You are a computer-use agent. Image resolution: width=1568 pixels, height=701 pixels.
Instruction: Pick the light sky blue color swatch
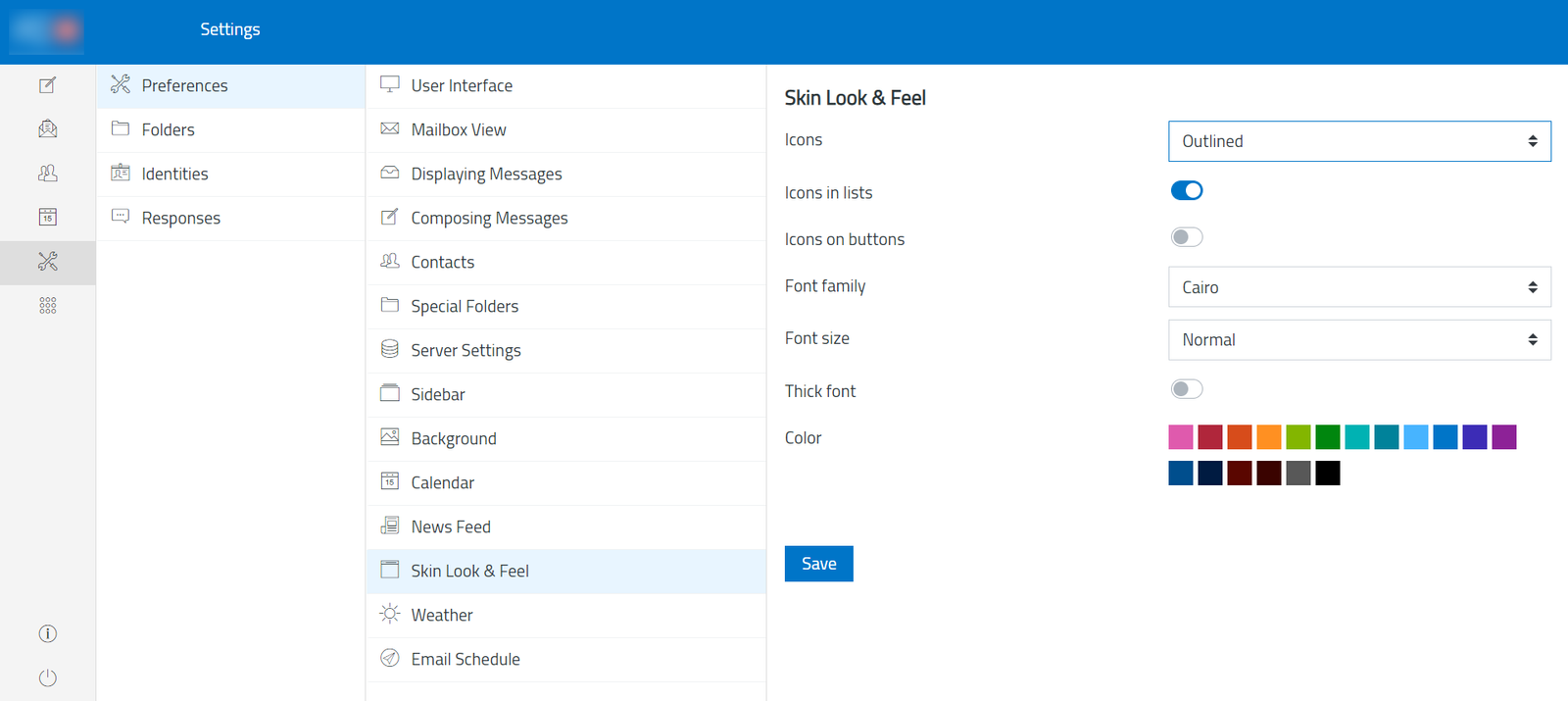[1416, 437]
